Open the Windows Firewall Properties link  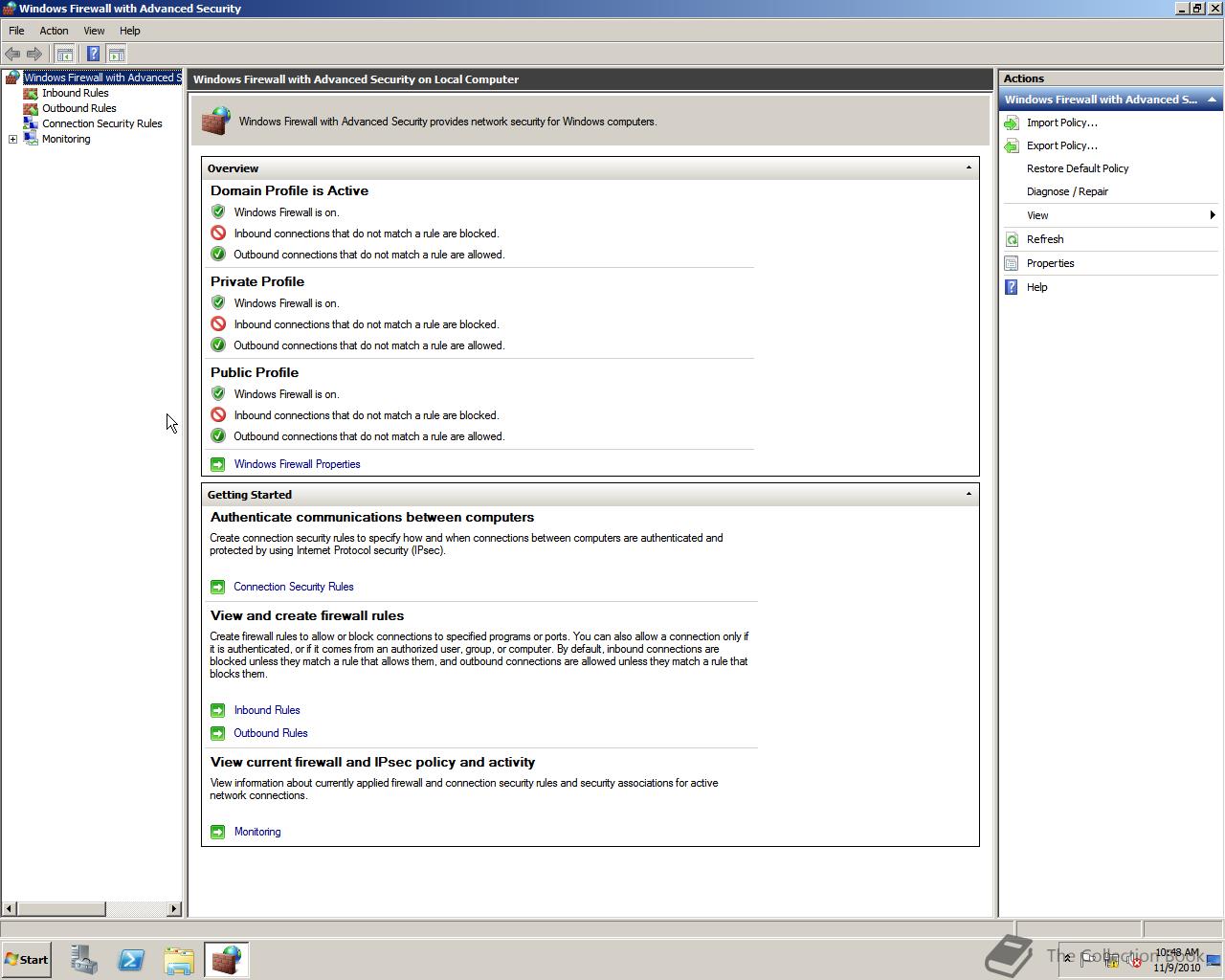click(298, 464)
